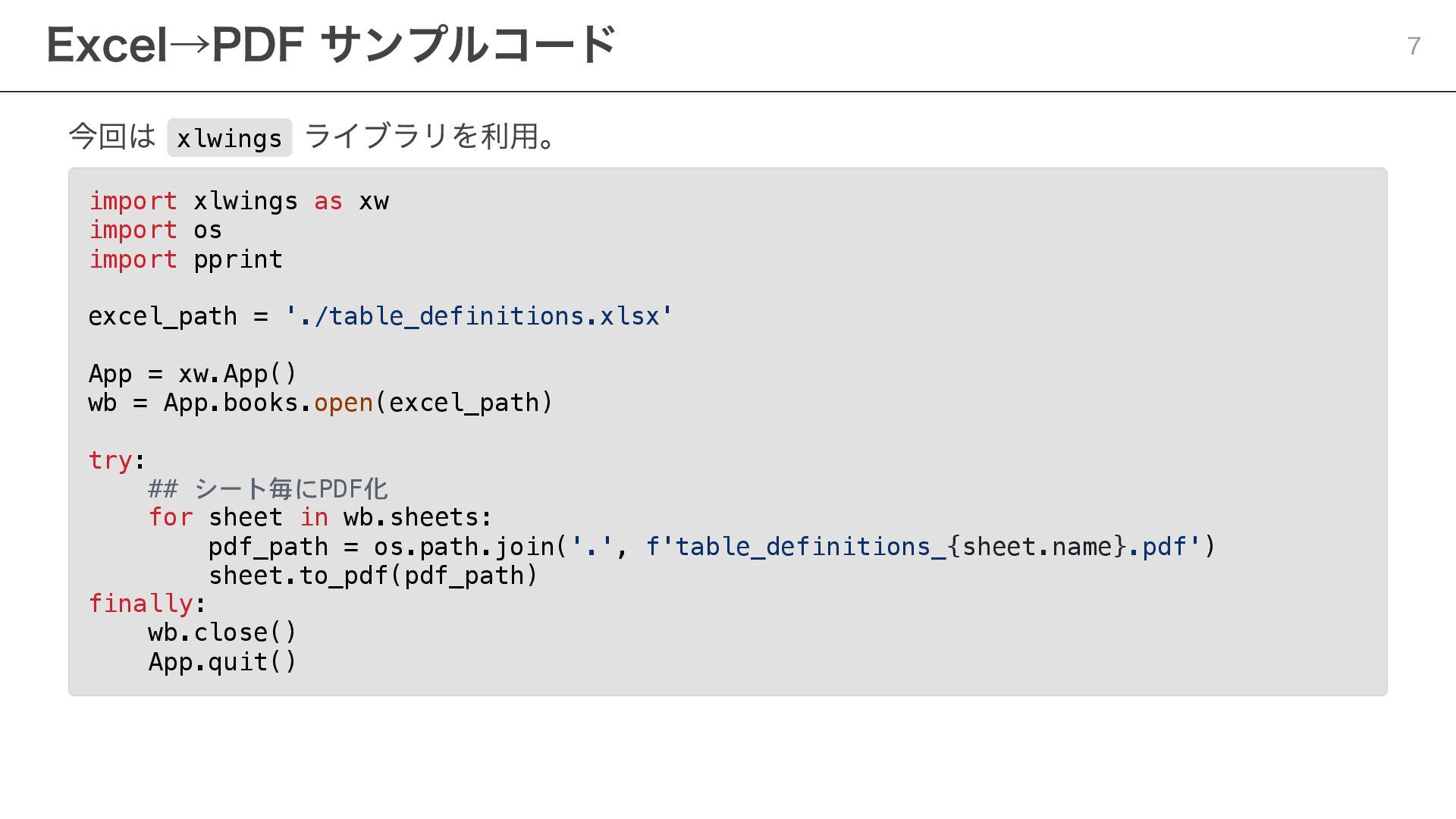
Task: Click the "for sheet in wb.sheets:" line
Action: coord(320,518)
